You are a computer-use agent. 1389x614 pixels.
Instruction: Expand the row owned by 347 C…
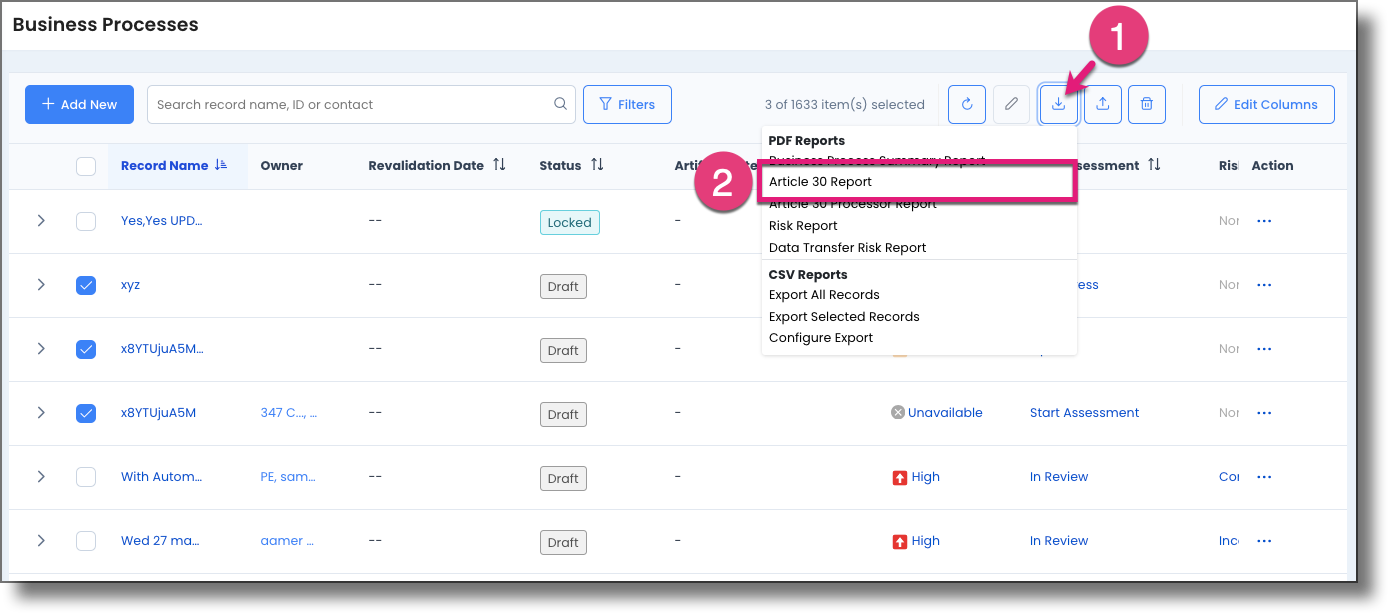pos(41,413)
